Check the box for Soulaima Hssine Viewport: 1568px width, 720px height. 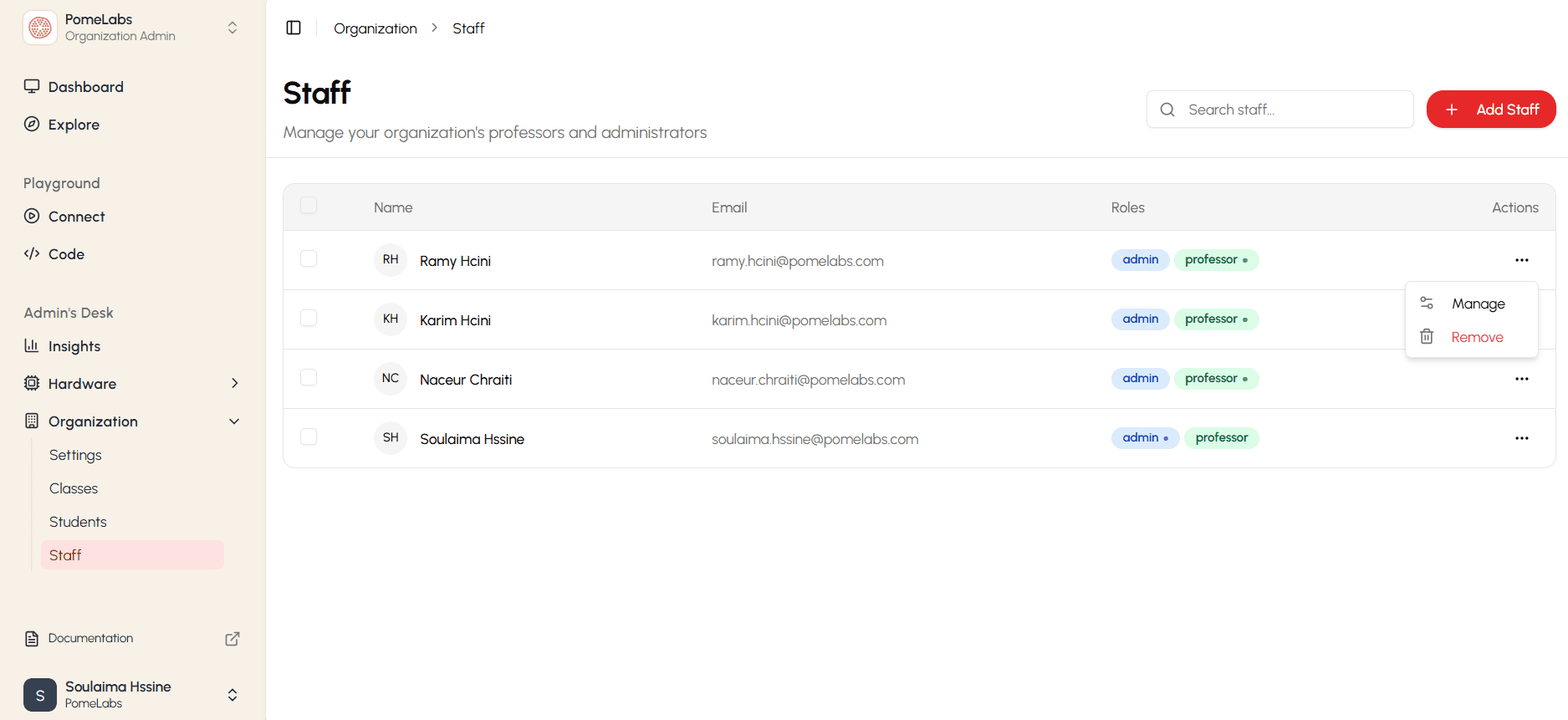point(309,437)
